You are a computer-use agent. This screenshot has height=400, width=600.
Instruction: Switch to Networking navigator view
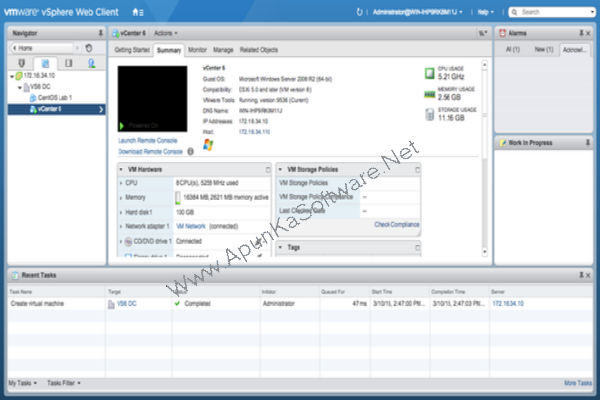91,63
